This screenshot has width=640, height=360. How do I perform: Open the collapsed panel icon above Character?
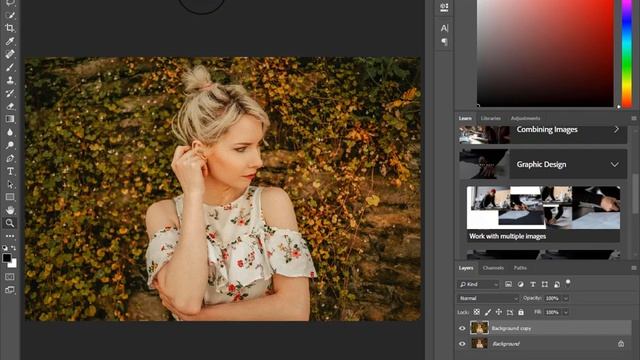[x=444, y=7]
